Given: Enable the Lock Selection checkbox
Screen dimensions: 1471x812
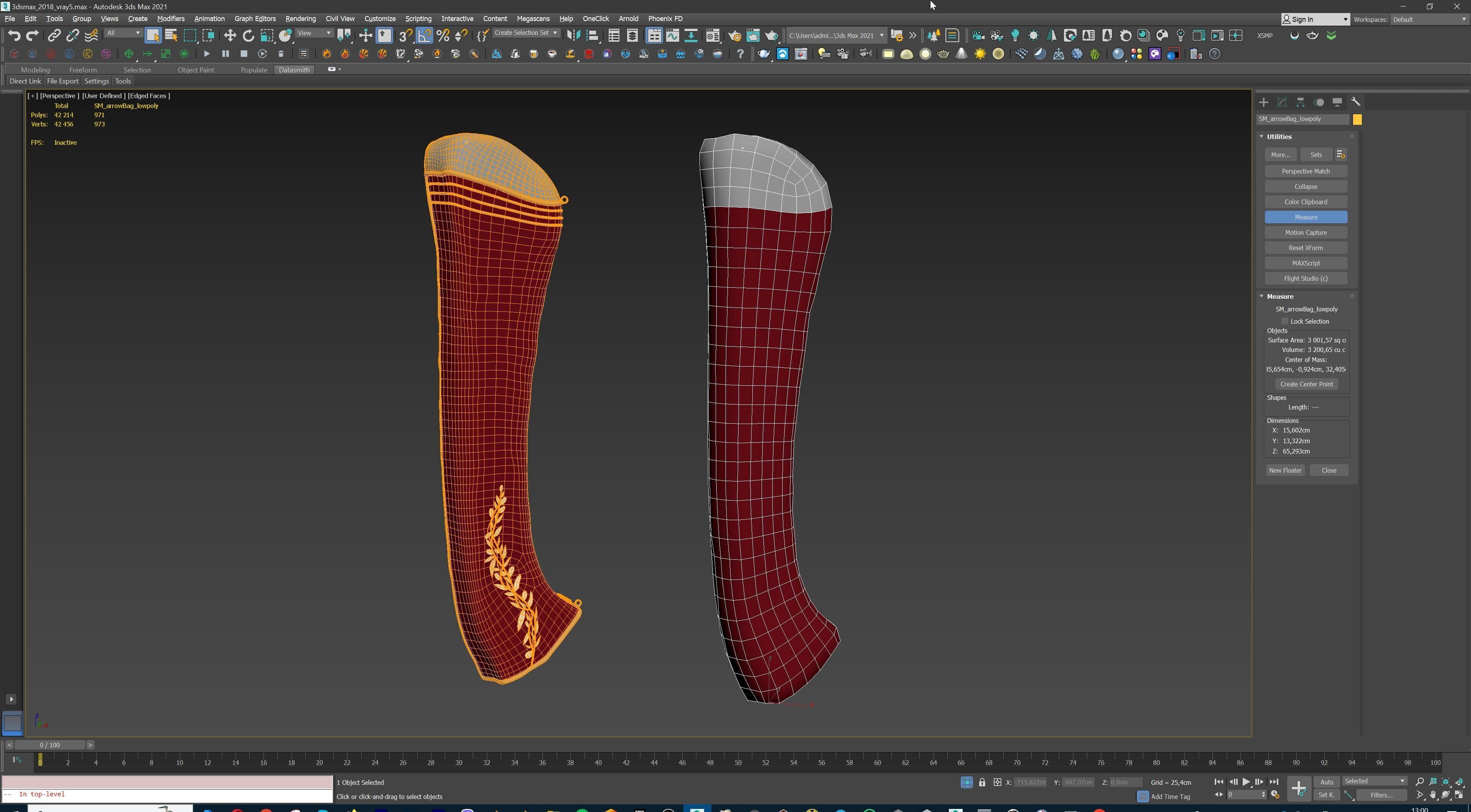Looking at the screenshot, I should coord(1285,321).
